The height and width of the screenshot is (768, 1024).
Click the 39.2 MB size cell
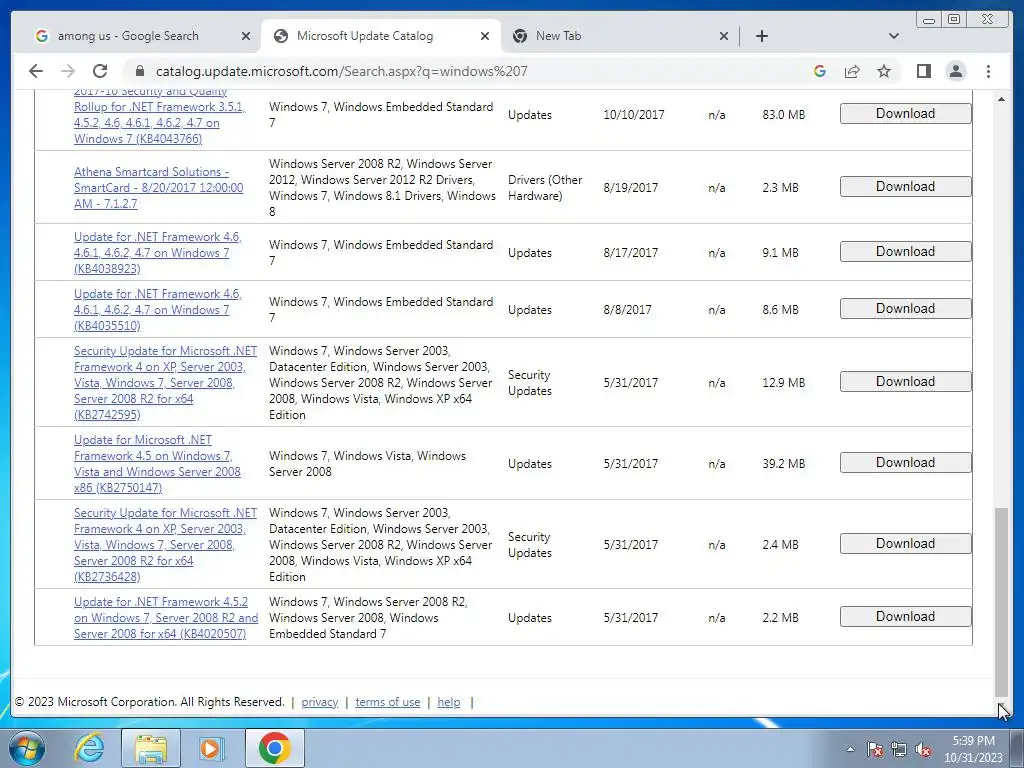click(x=783, y=464)
